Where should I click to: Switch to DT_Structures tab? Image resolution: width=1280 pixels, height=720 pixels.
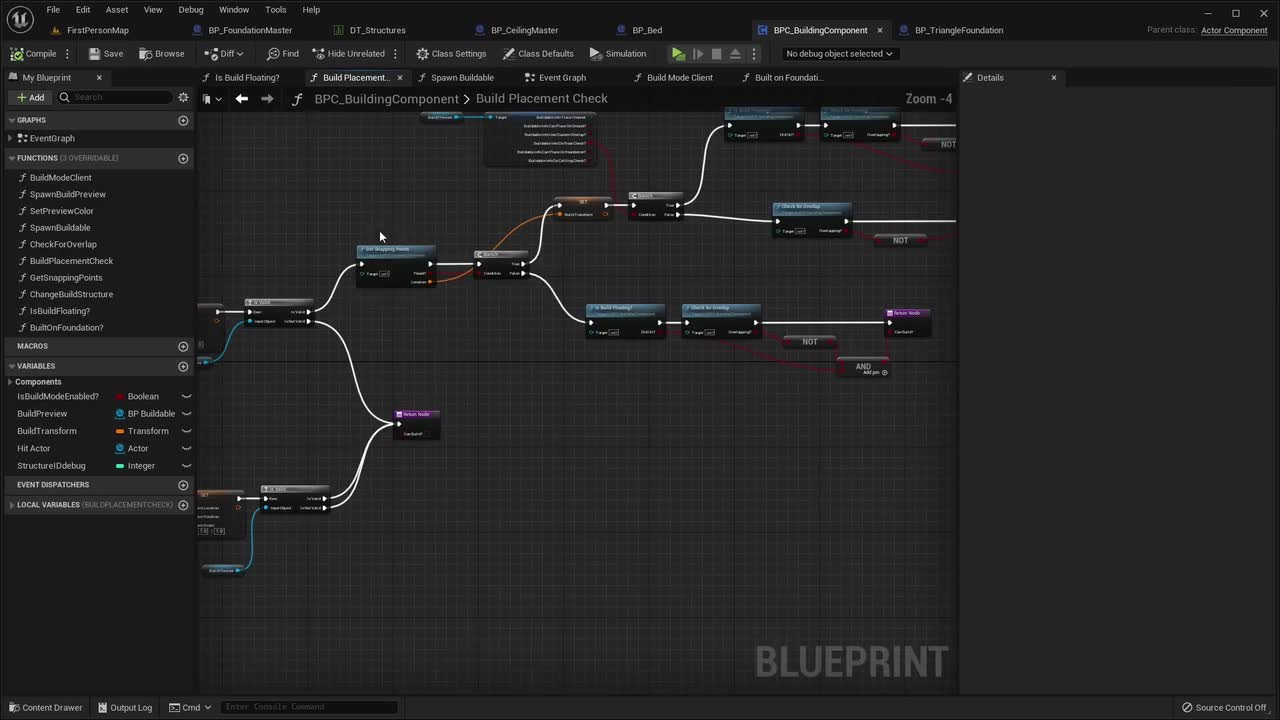(x=377, y=30)
